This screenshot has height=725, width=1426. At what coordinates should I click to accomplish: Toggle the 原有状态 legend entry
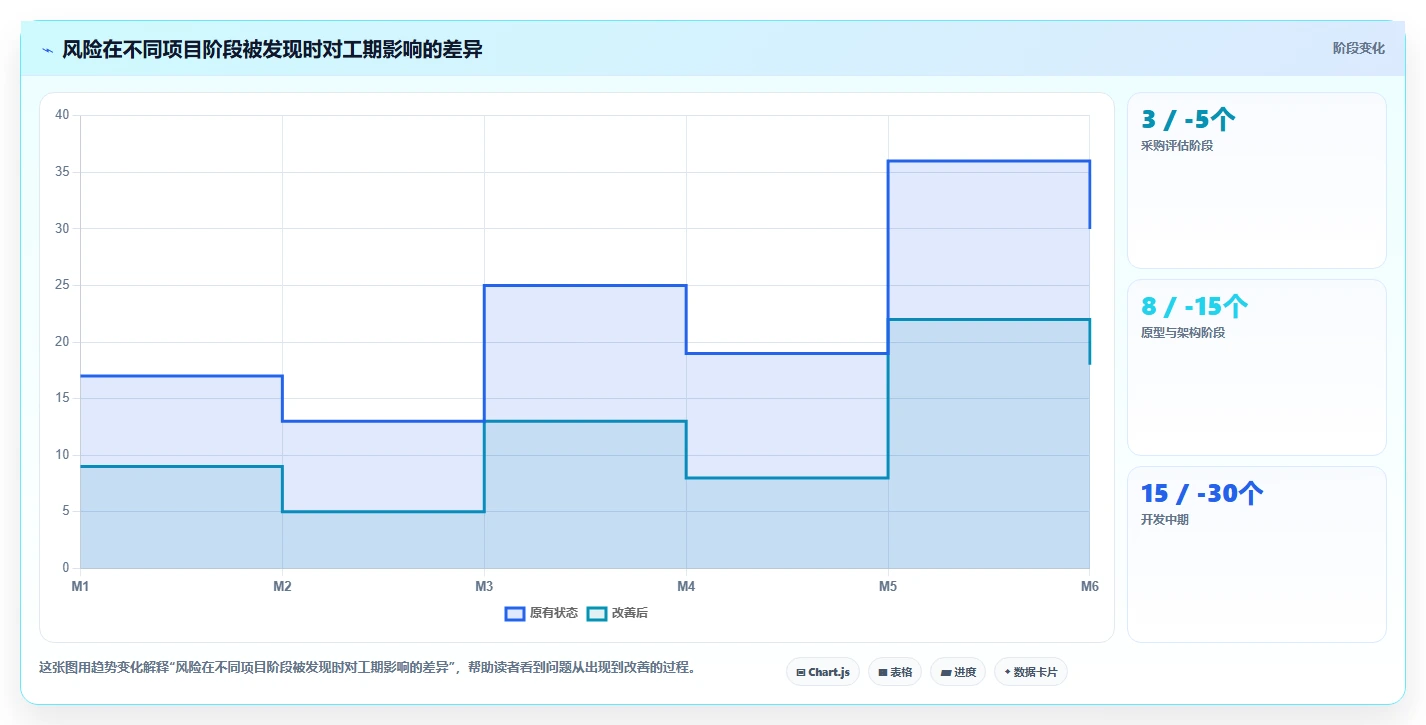coord(541,613)
